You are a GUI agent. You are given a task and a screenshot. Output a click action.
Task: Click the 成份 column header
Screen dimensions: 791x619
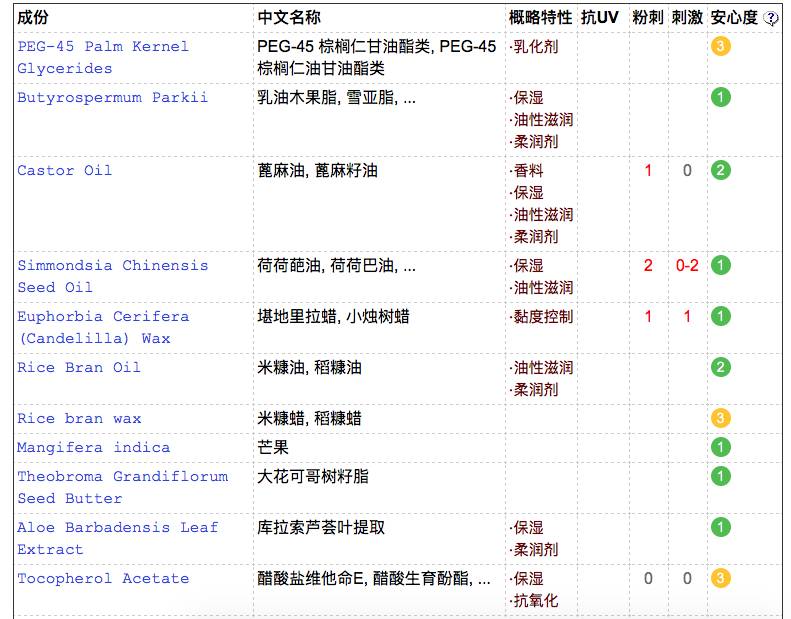tap(33, 18)
